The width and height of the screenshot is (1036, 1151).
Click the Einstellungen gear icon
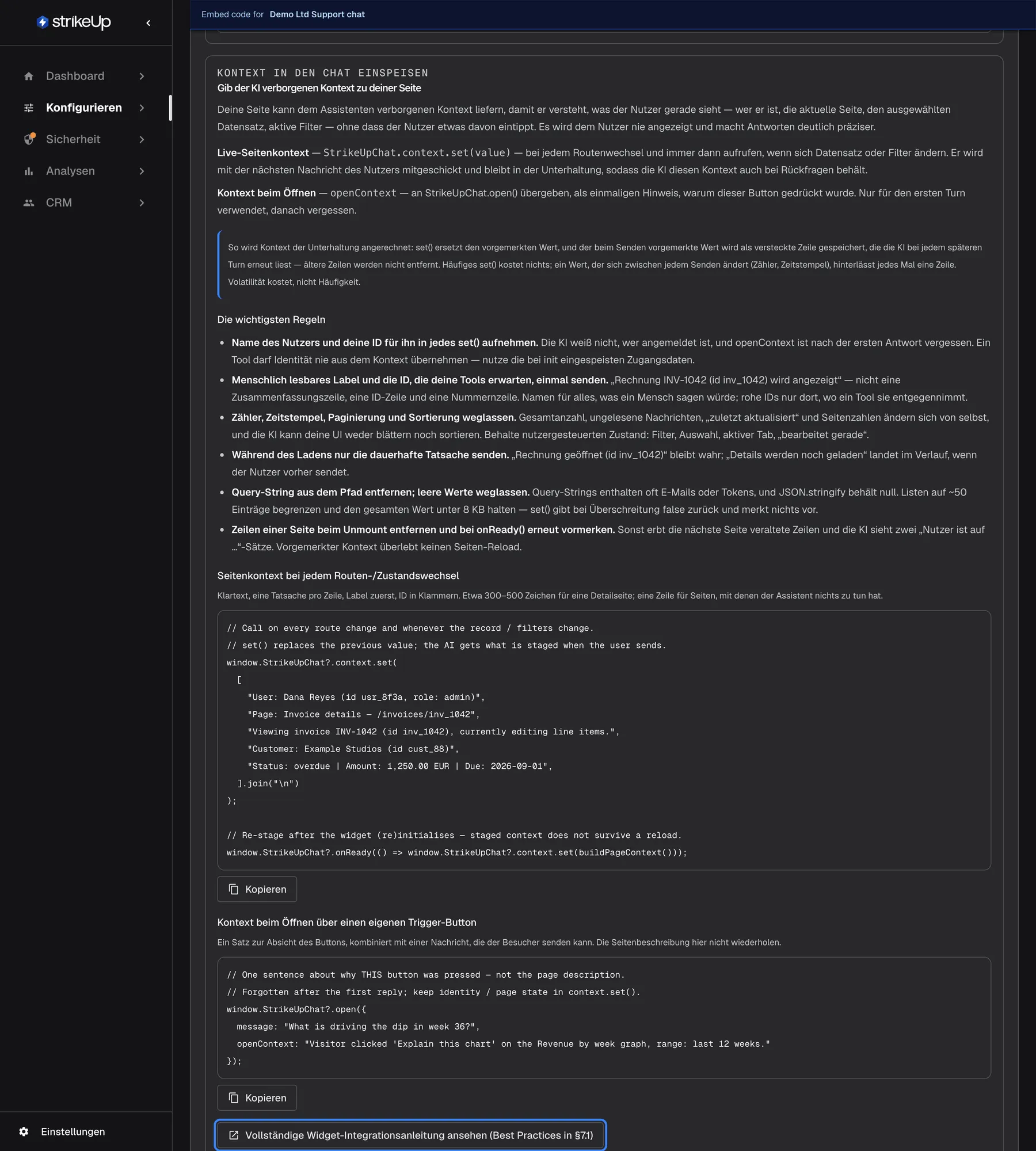(x=24, y=1131)
